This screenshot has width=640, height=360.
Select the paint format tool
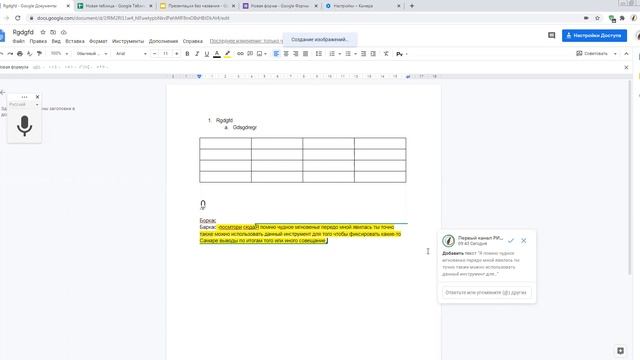tap(39, 54)
